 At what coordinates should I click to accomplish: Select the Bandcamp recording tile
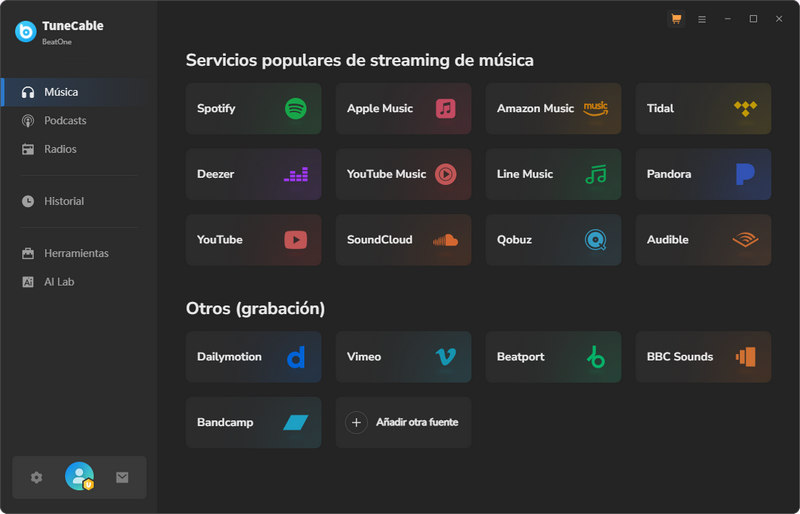(253, 422)
